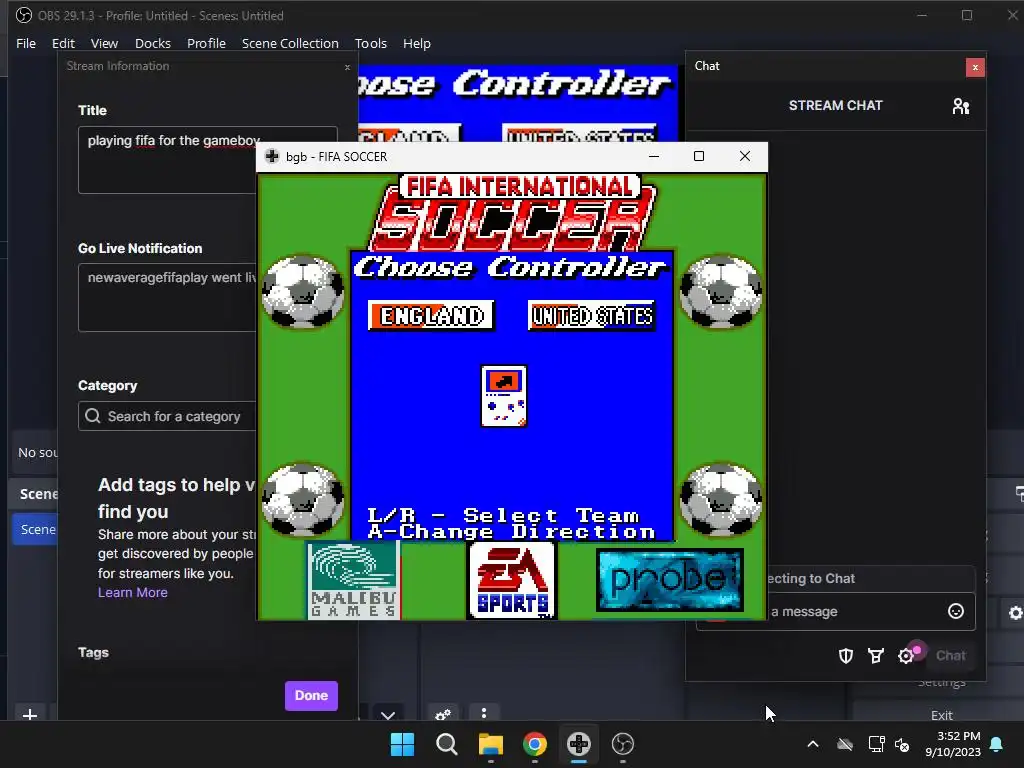
Task: Click the muted volume tray icon
Action: (903, 744)
